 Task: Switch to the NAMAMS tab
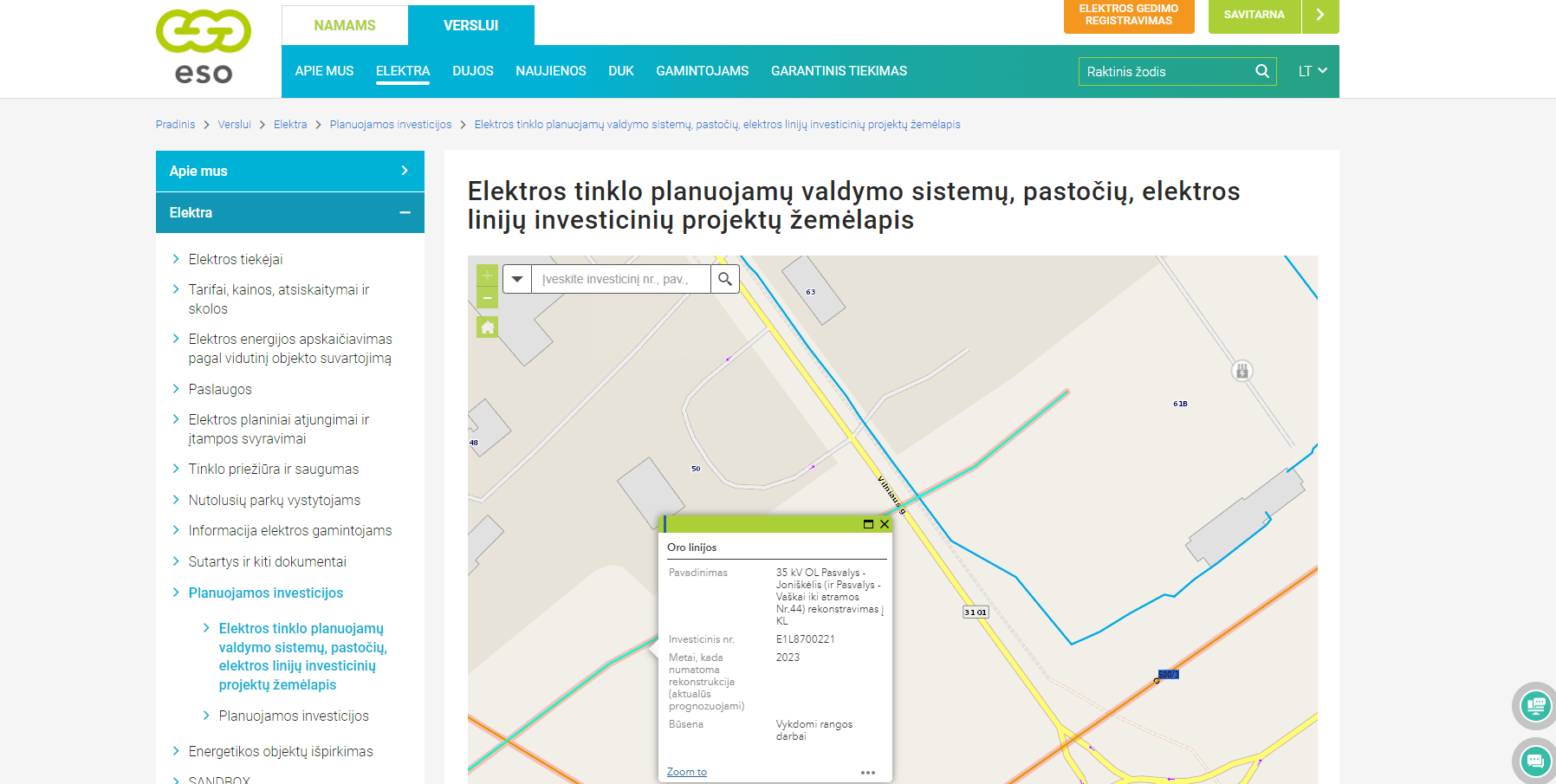tap(345, 25)
